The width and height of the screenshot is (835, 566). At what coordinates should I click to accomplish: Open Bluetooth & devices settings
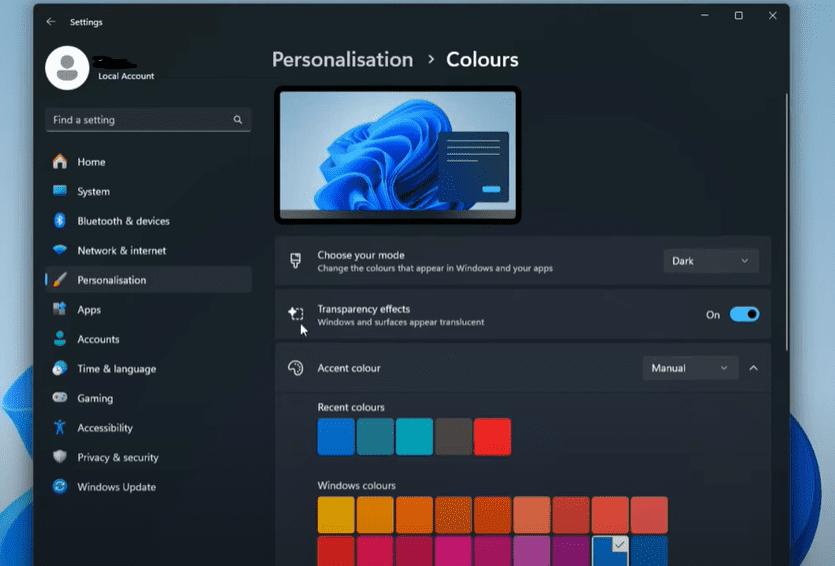(123, 221)
